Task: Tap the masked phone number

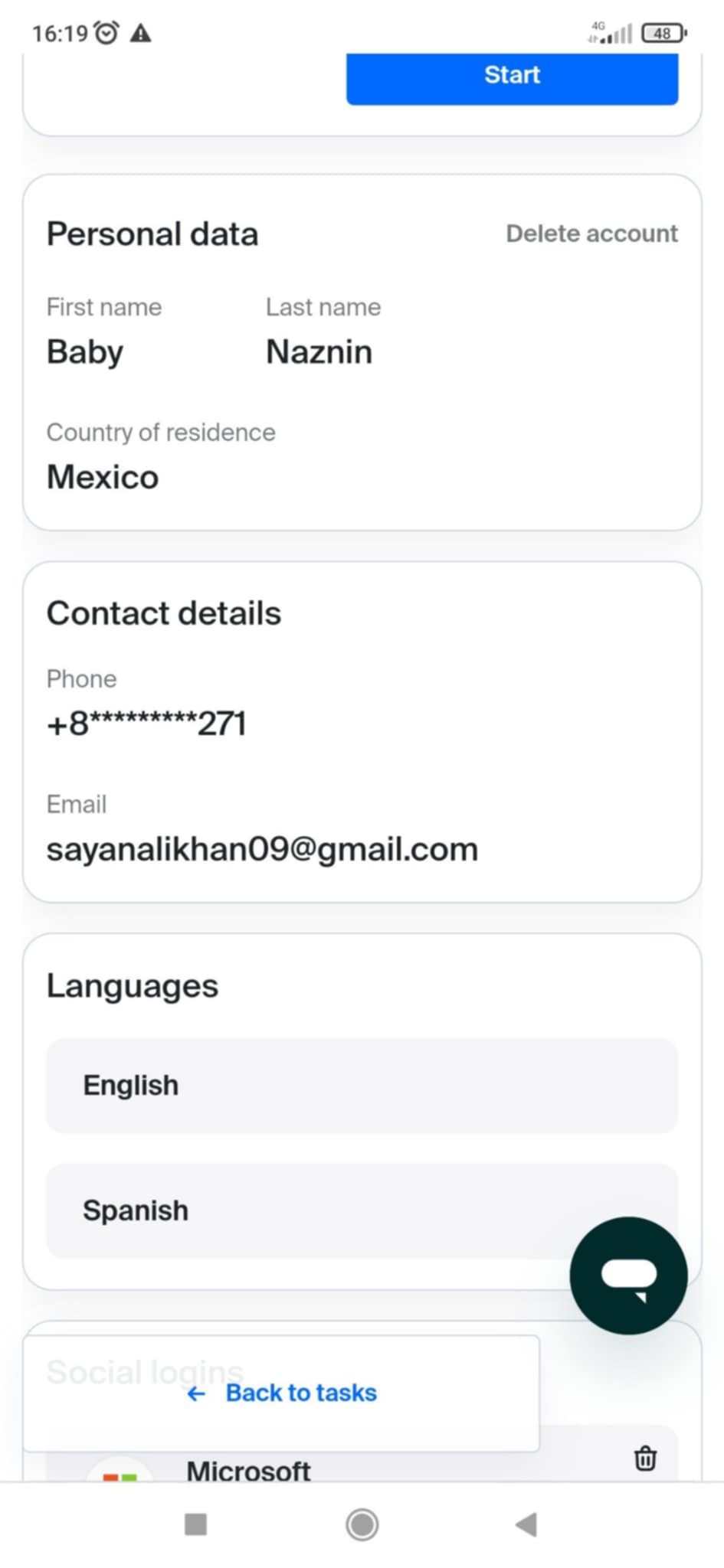Action: (146, 724)
